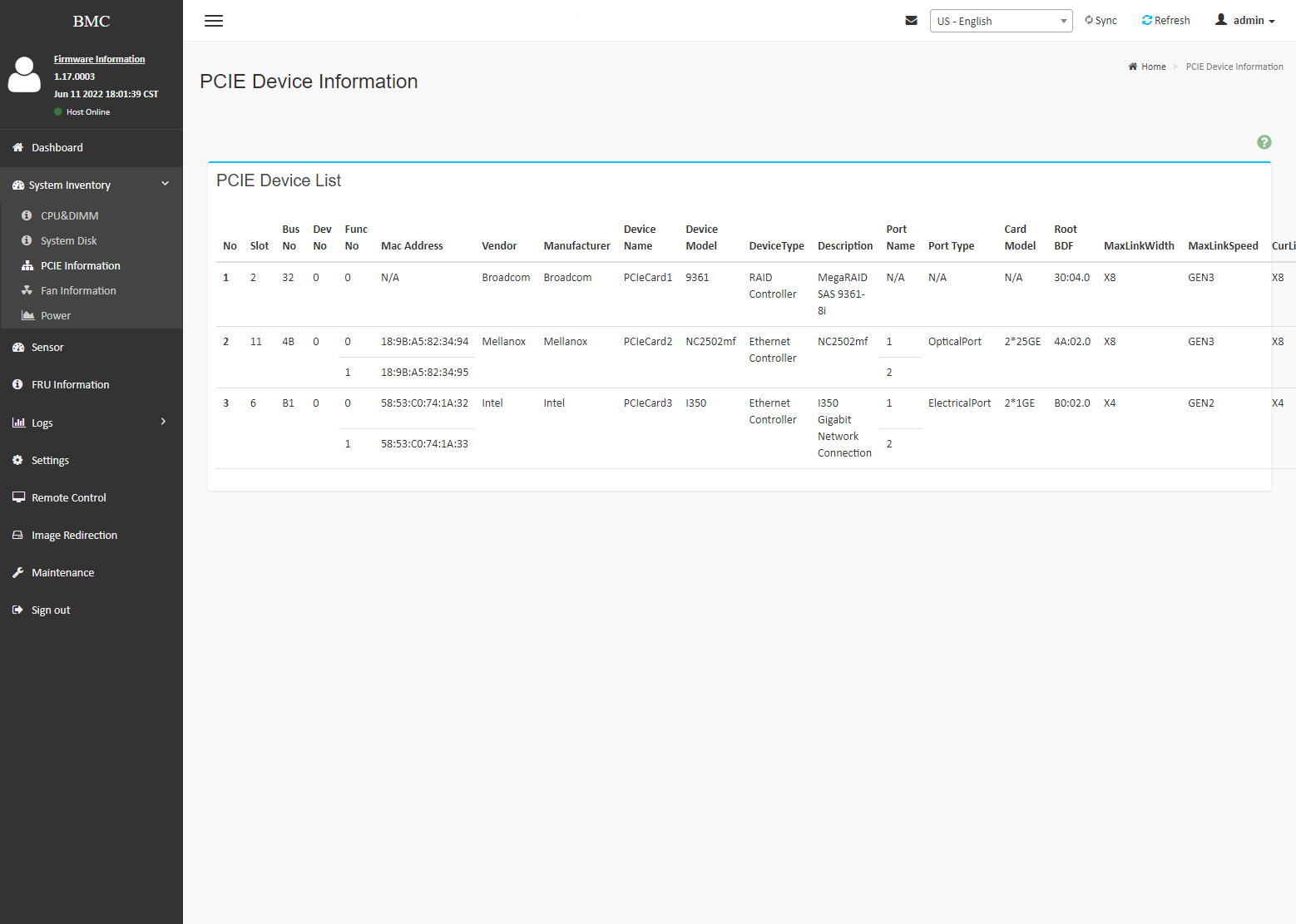Click the 2*25GE card model cell
This screenshot has width=1296, height=924.
pos(1022,341)
